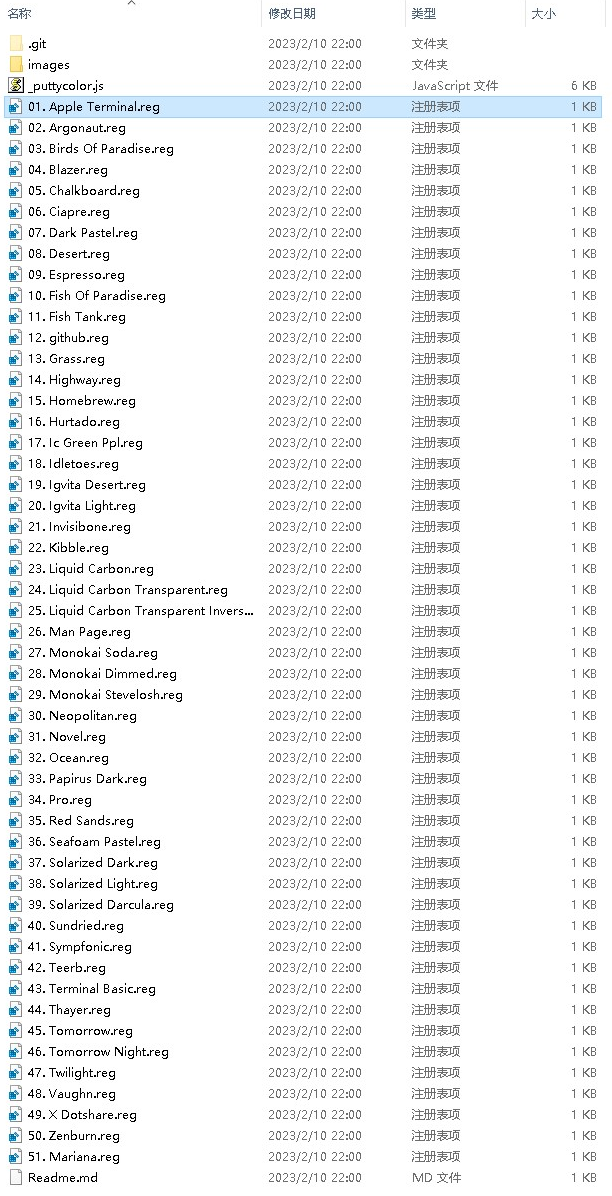612x1196 pixels.
Task: Click the registry icon of 05. Chalkboard.reg
Action: click(16, 191)
